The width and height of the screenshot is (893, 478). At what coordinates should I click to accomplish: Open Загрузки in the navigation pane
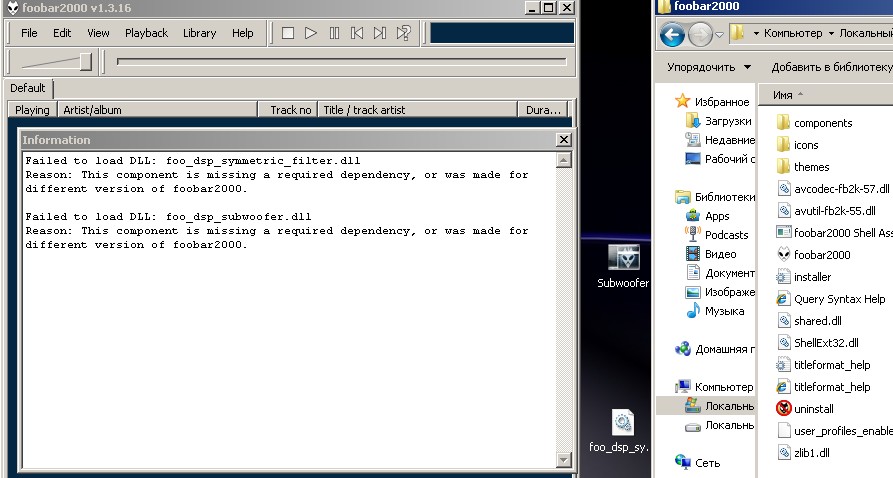pyautogui.click(x=719, y=121)
